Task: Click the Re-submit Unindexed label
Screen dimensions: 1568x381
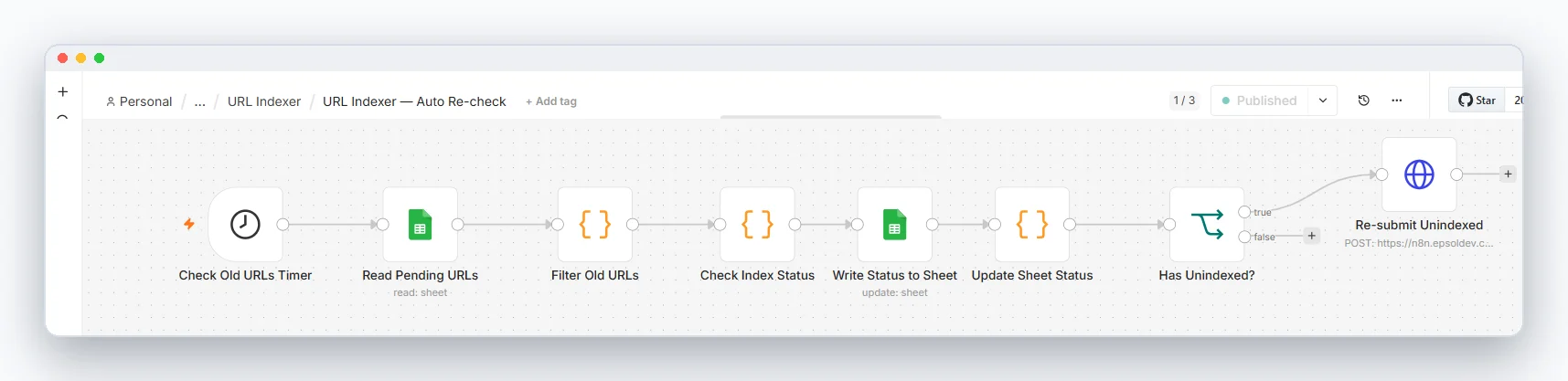Action: coord(1419,225)
